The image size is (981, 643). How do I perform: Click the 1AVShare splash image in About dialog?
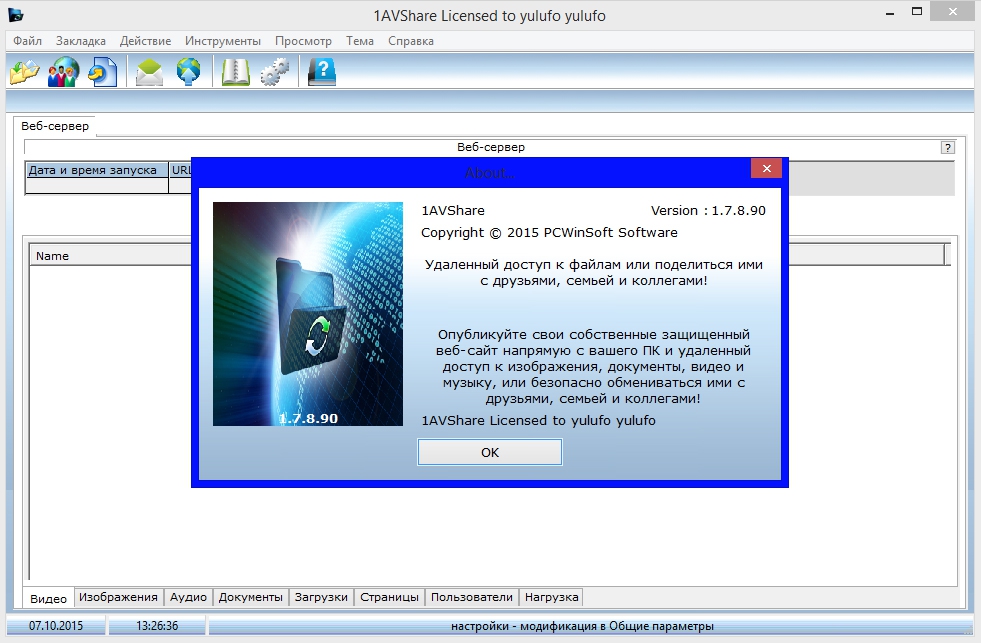[308, 314]
